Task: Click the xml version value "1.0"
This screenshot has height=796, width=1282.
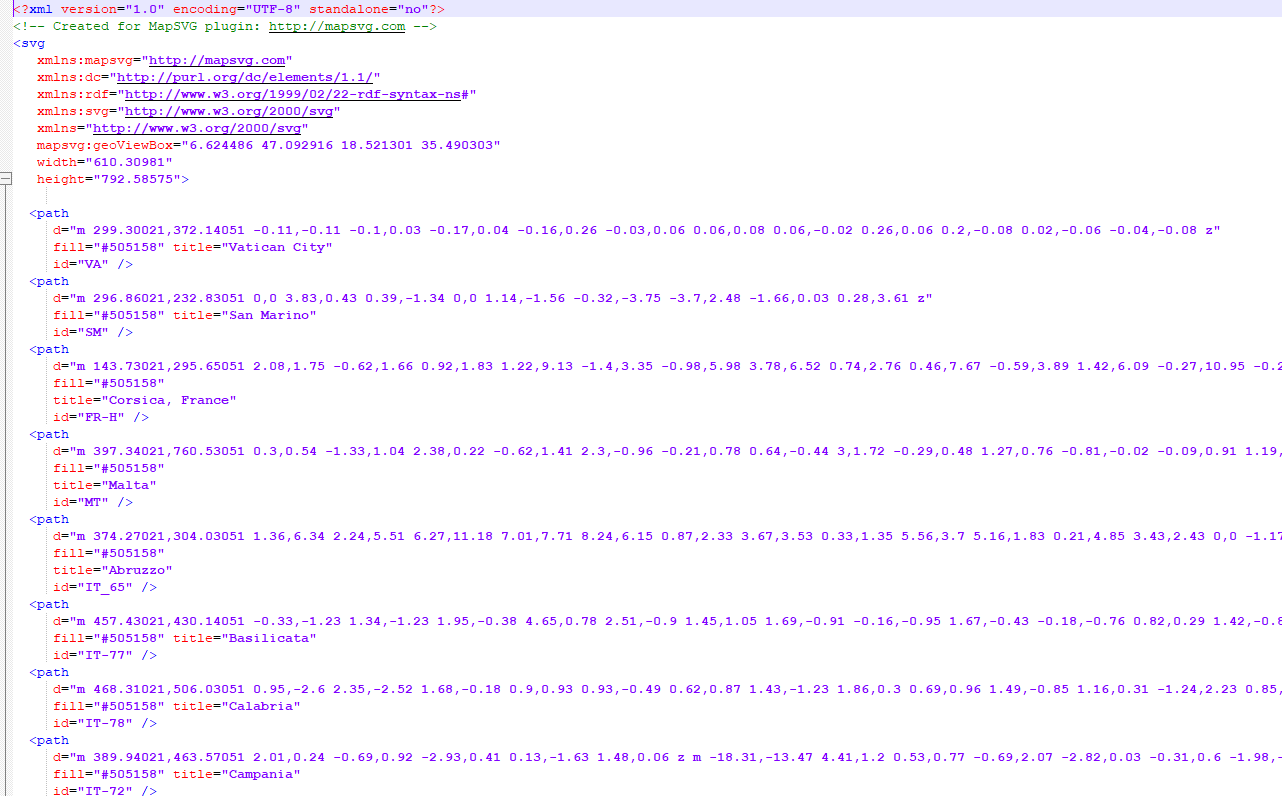Action: point(145,9)
